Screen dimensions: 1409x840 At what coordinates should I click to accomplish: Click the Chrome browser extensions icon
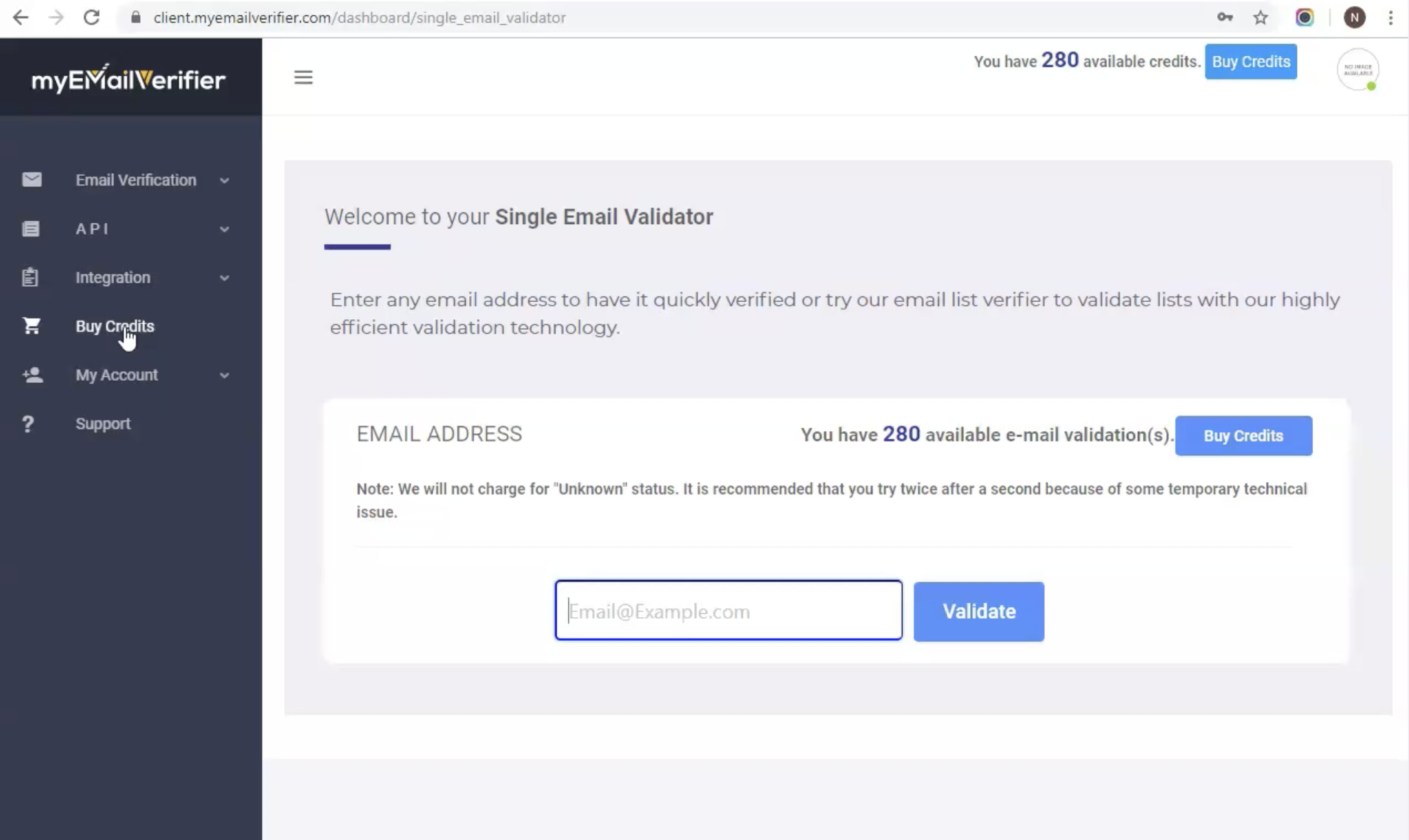click(x=1305, y=17)
